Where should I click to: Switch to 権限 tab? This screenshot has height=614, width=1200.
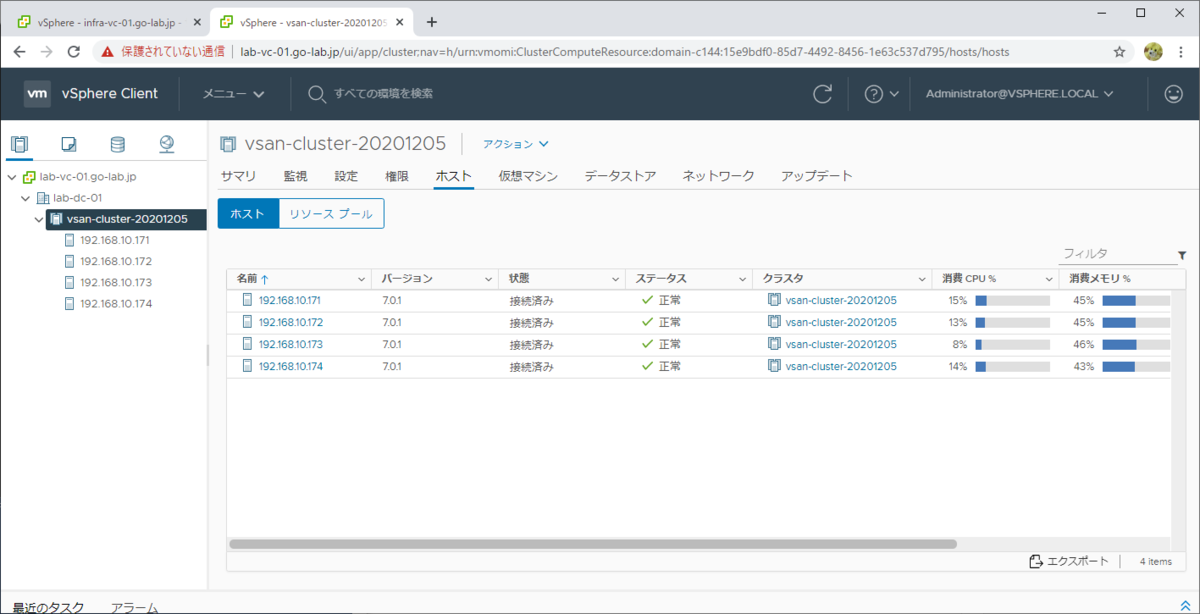coord(397,176)
